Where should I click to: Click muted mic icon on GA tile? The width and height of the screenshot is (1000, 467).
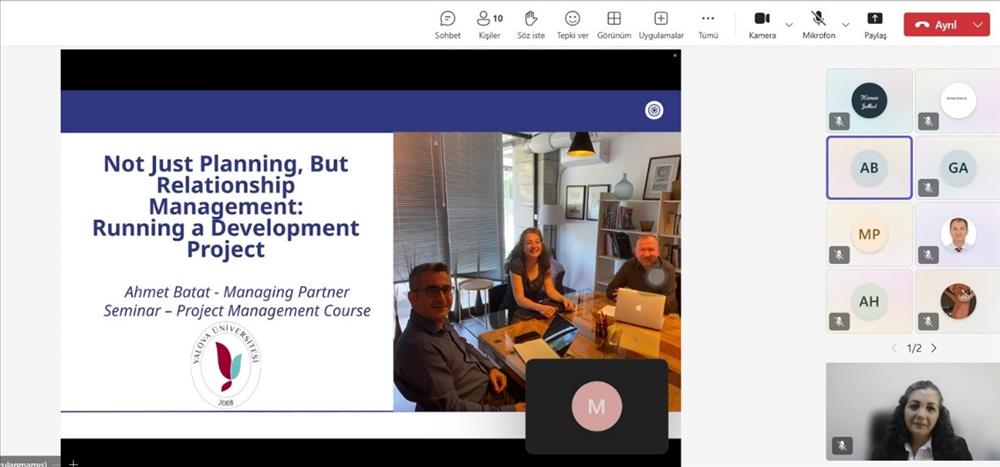point(929,188)
